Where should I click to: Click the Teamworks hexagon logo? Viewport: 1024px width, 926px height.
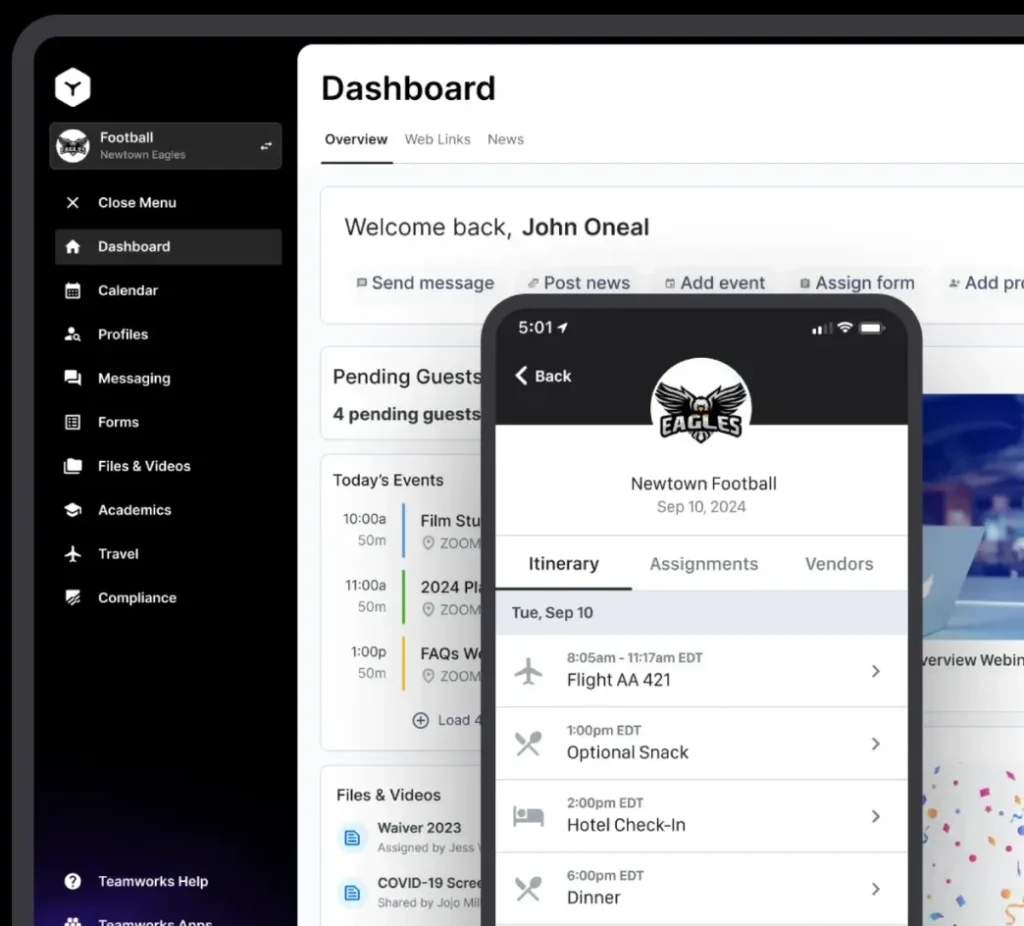pos(72,87)
